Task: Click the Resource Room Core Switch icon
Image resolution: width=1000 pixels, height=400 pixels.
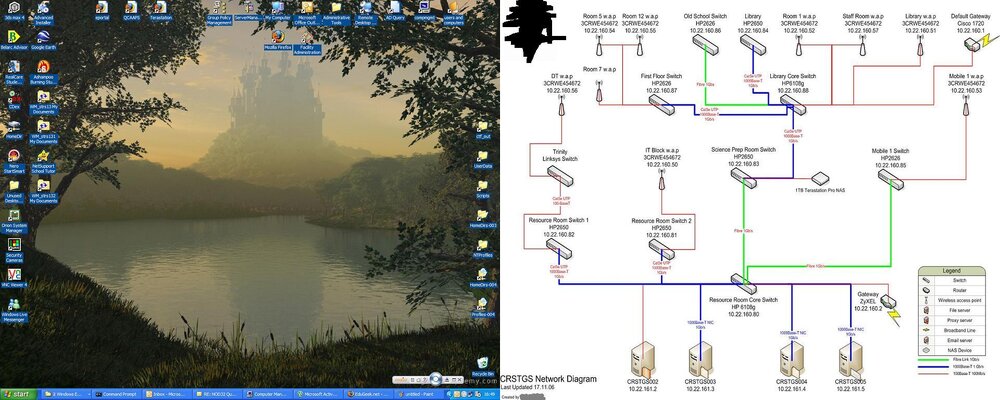Action: point(744,283)
